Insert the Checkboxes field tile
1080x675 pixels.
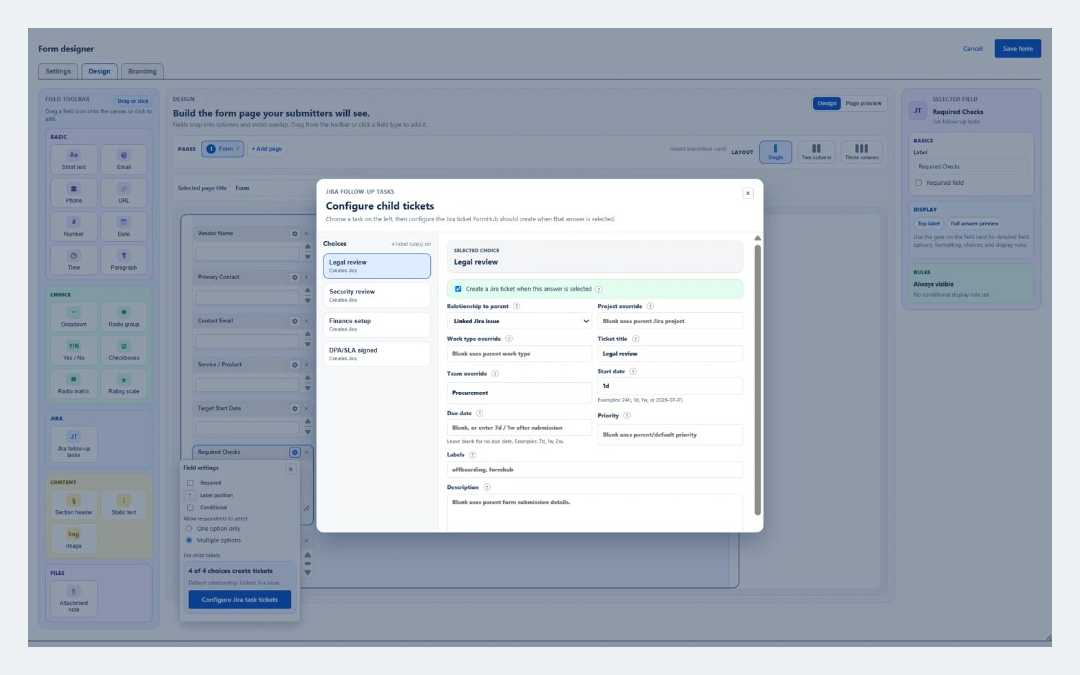123,351
